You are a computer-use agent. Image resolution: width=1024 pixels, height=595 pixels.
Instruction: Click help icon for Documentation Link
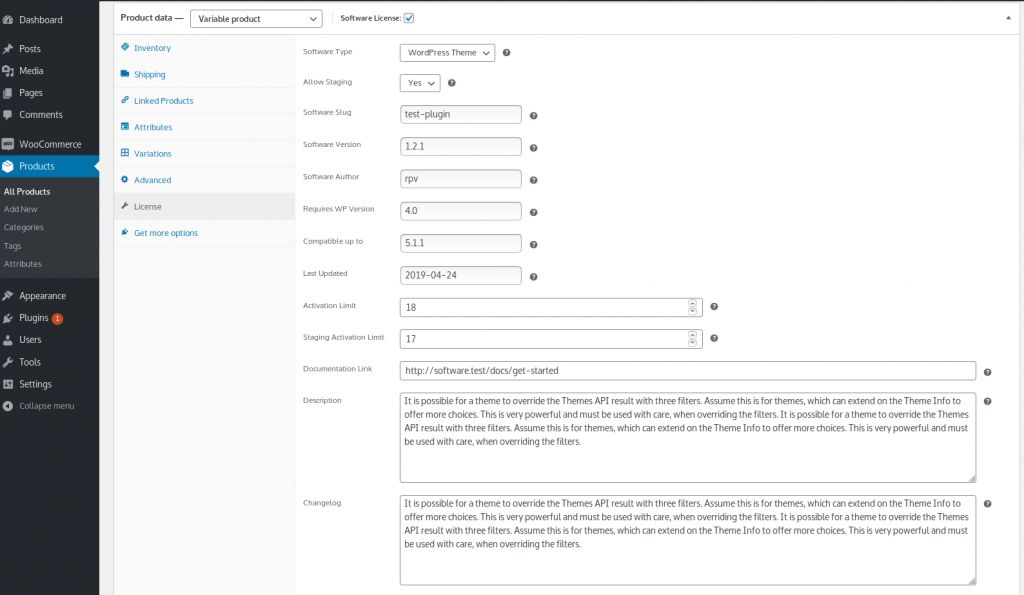(987, 372)
